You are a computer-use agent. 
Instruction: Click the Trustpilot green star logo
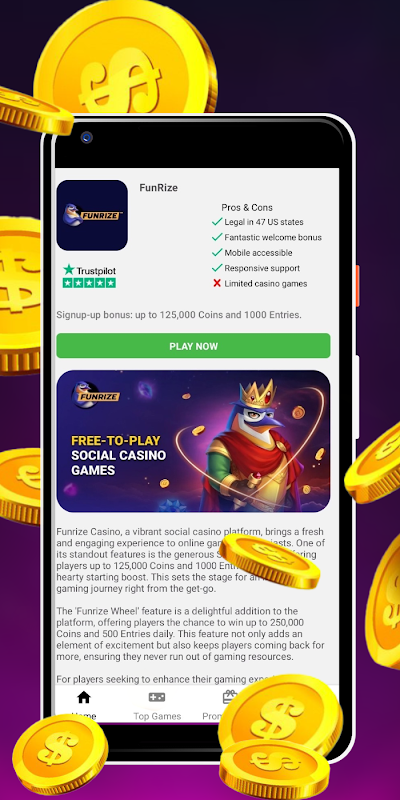69,270
